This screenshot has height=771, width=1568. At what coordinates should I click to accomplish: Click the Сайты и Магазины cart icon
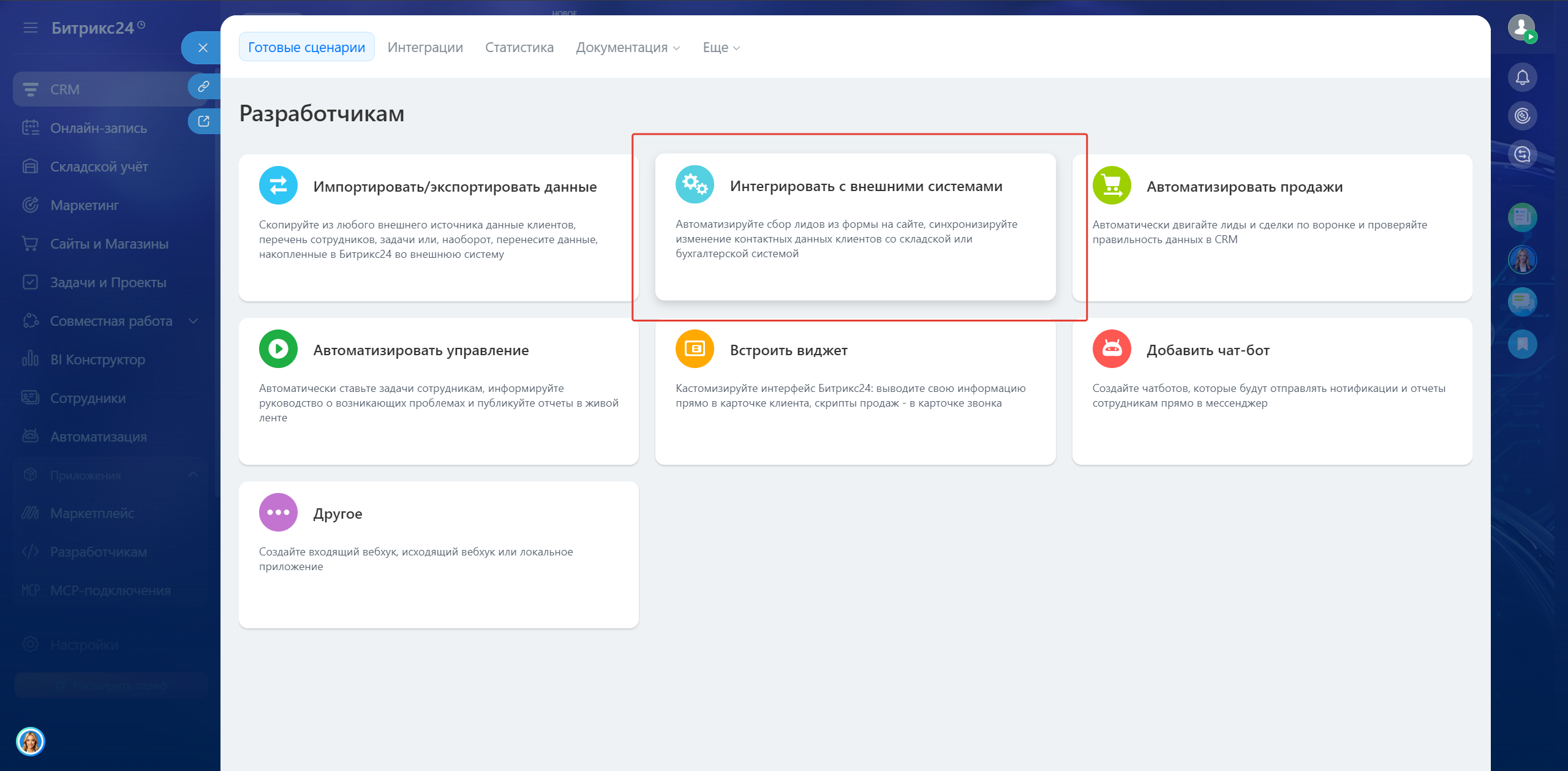click(30, 244)
